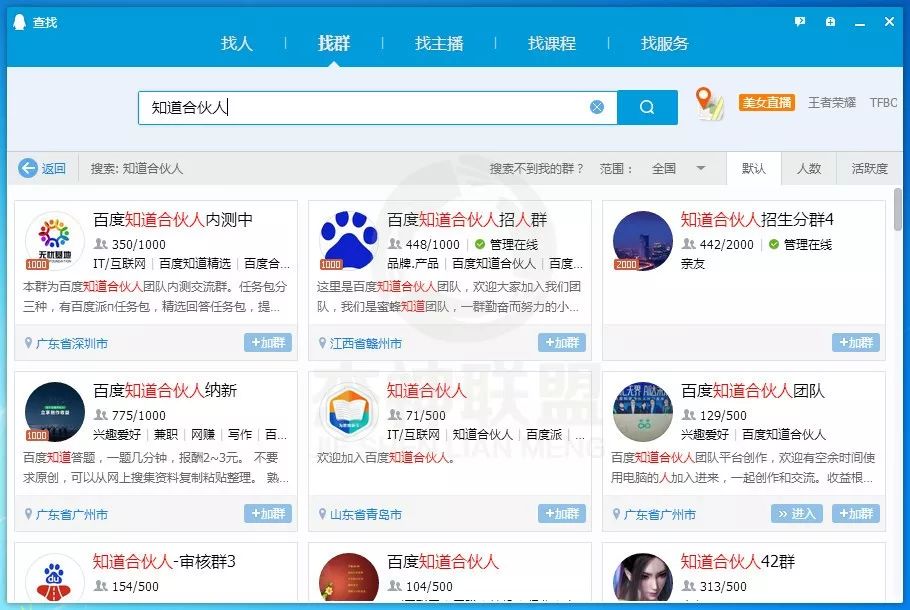This screenshot has height=610, width=910.
Task: Switch to 找群 tab
Action: click(x=334, y=44)
